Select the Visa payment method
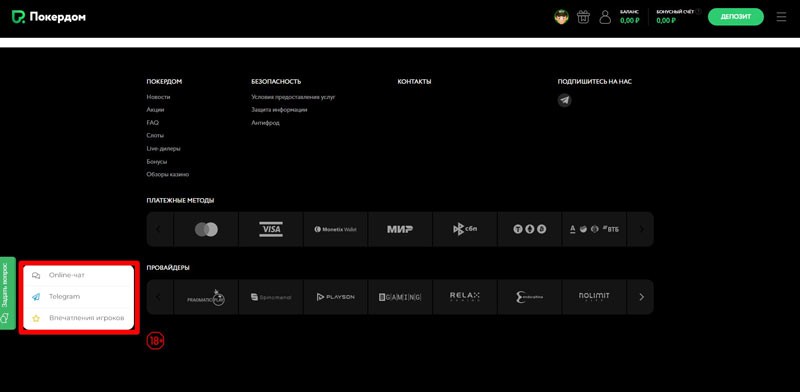This screenshot has width=800, height=392. click(271, 230)
